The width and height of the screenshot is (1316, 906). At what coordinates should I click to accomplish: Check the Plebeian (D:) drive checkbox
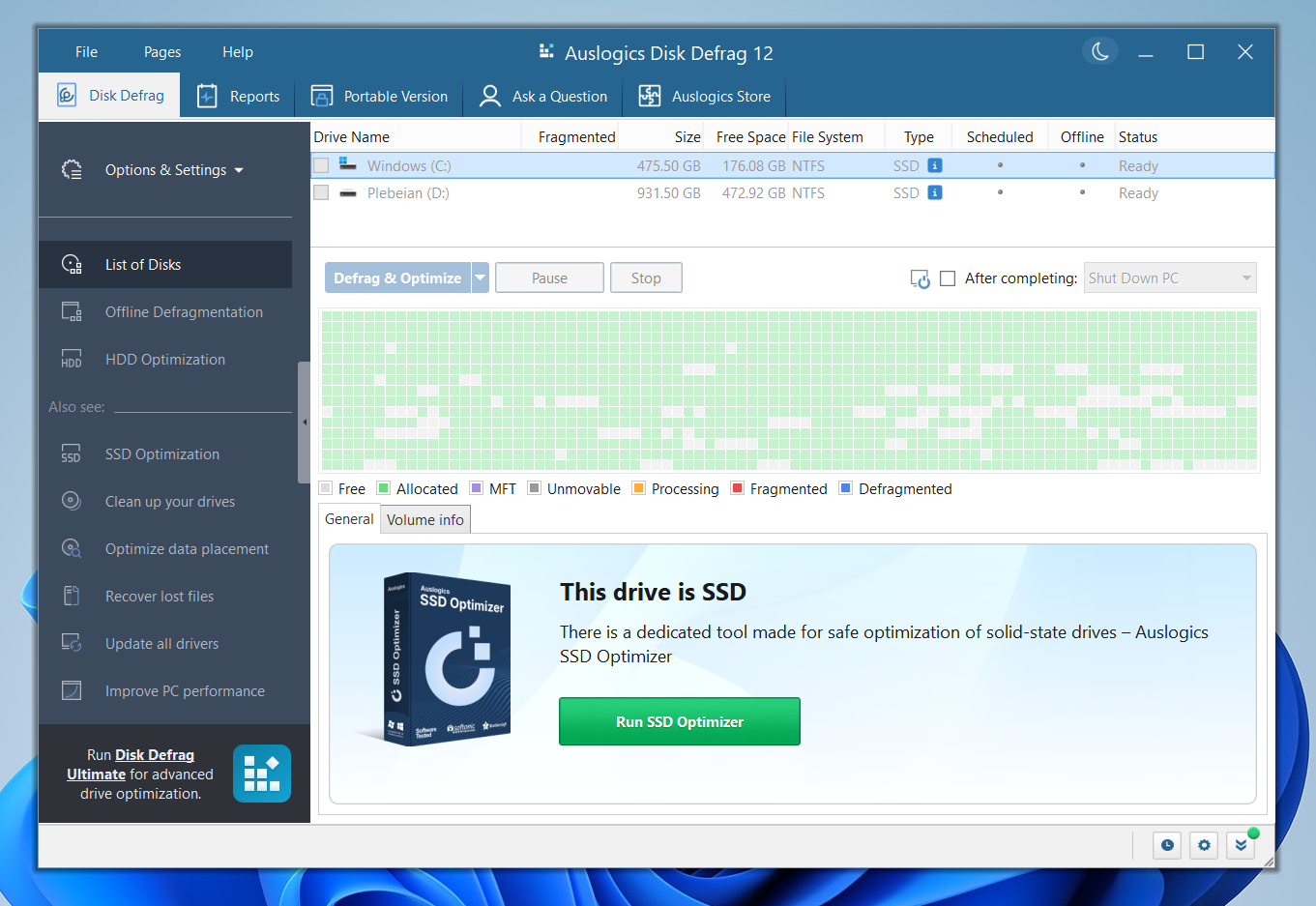[x=321, y=192]
